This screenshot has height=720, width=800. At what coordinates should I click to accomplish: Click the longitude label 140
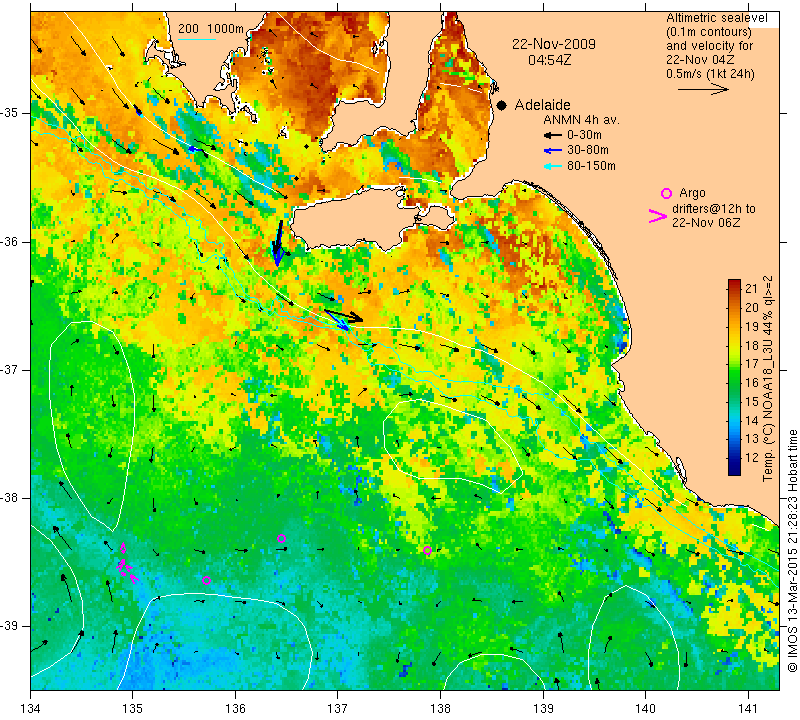pyautogui.click(x=645, y=709)
